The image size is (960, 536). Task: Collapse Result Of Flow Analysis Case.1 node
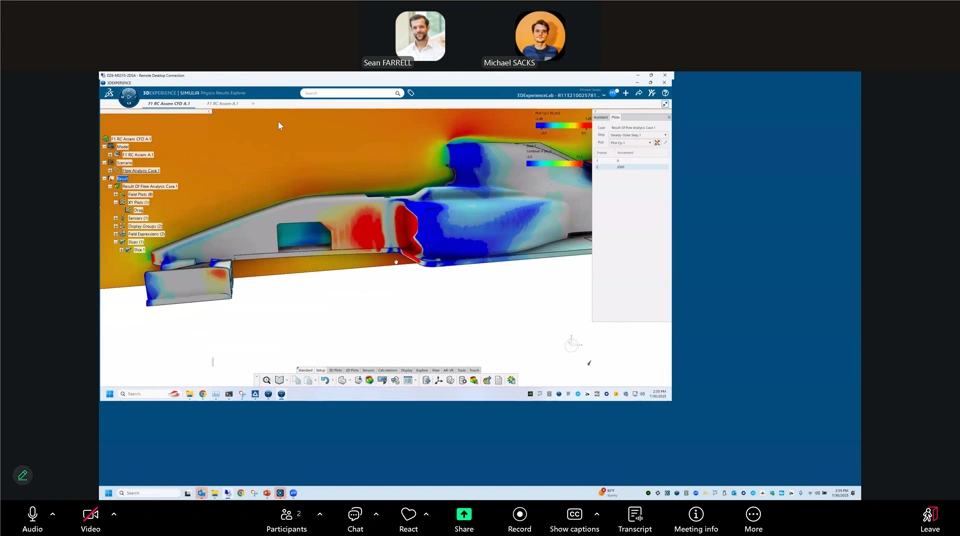click(110, 186)
